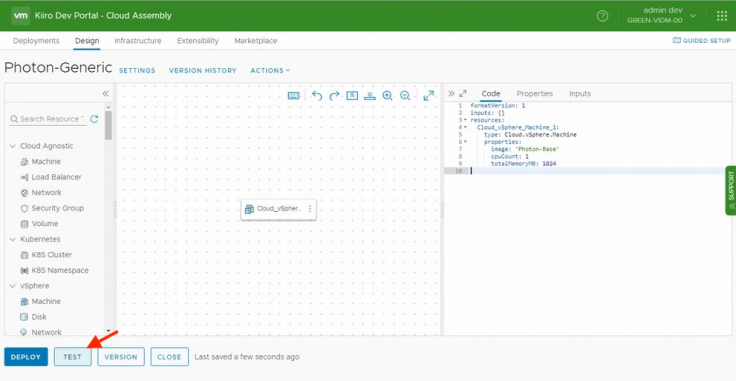This screenshot has height=381, width=736.
Task: Expand canvas to full screen
Action: tap(429, 96)
